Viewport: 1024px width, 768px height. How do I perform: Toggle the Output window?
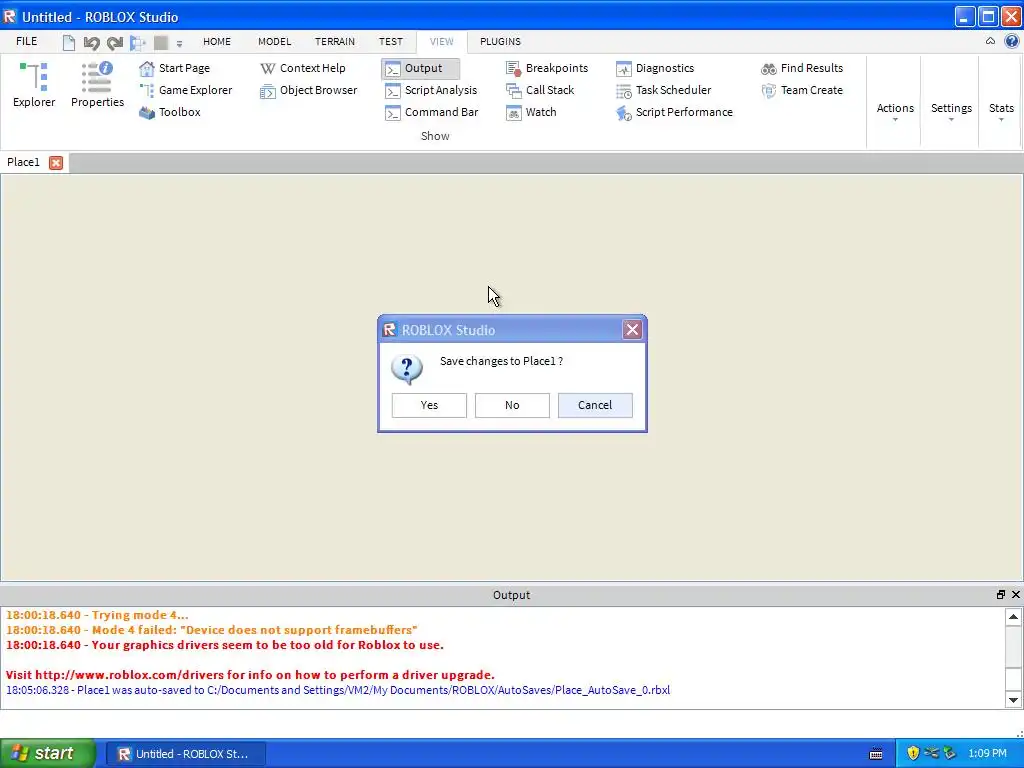click(421, 68)
